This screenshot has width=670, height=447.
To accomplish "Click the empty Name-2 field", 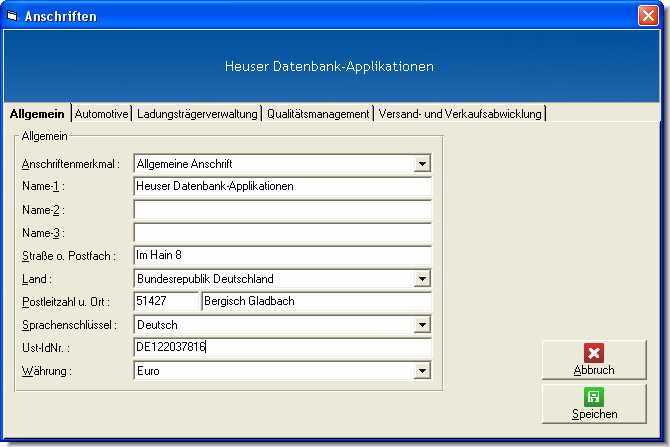I will pyautogui.click(x=282, y=210).
